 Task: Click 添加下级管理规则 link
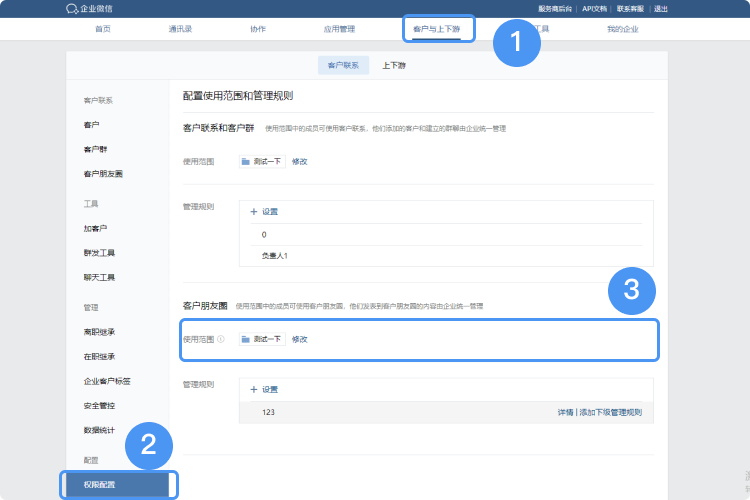point(610,412)
